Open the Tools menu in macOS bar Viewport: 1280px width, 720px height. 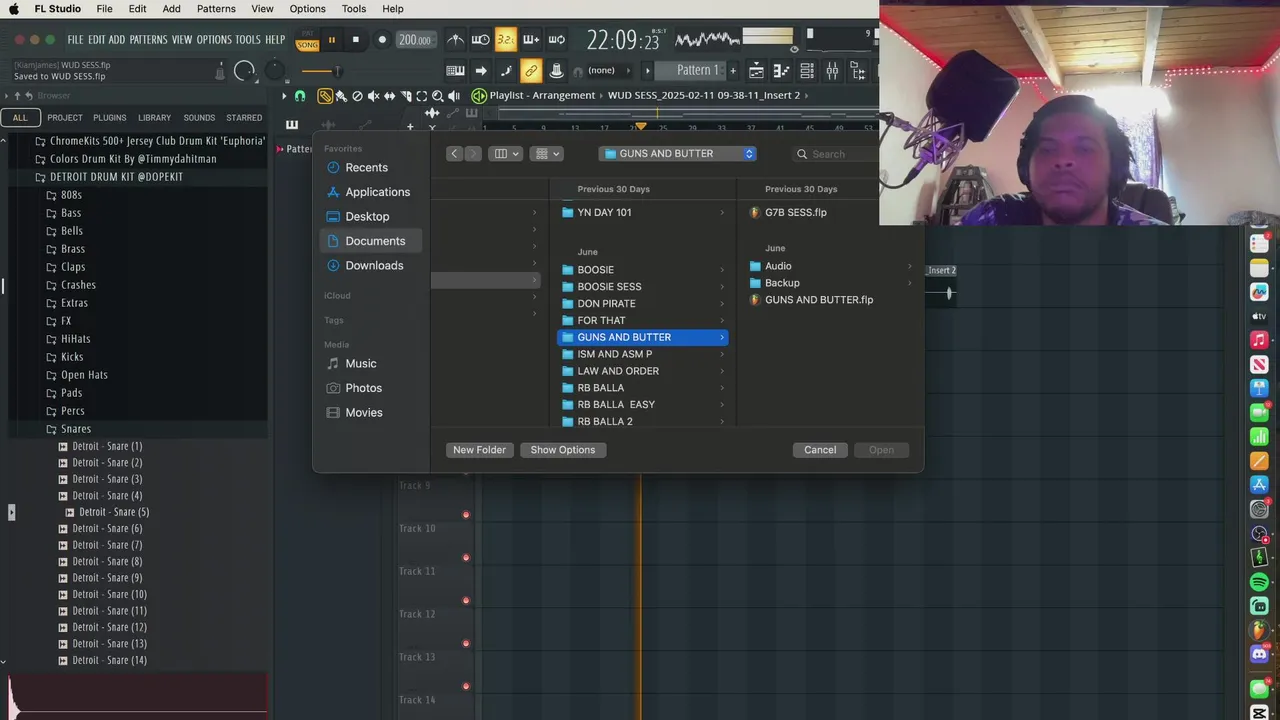[x=354, y=9]
